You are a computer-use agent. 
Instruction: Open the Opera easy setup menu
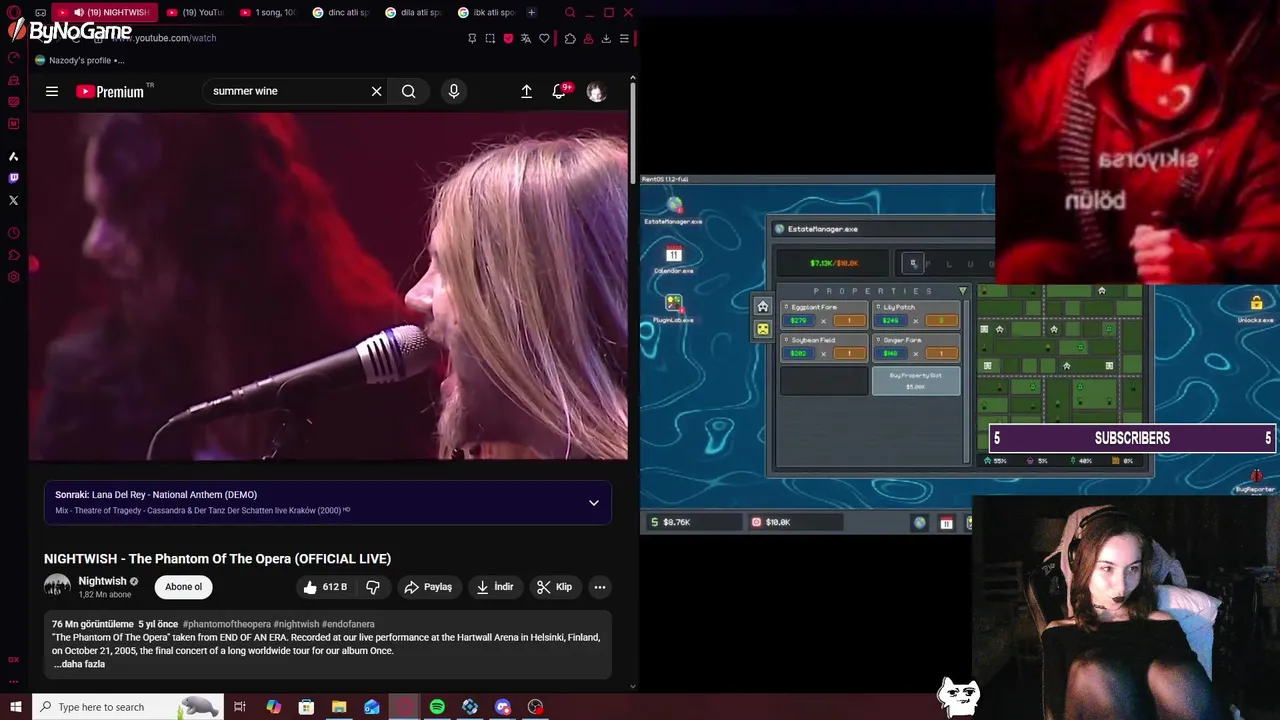coord(624,38)
